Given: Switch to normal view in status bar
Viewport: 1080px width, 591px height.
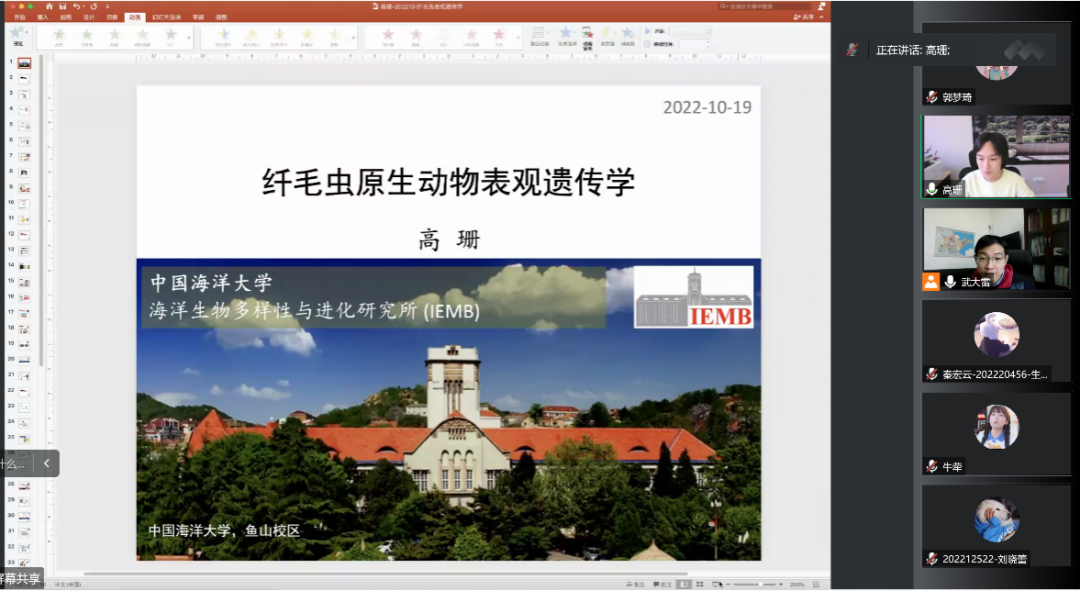Looking at the screenshot, I should (683, 584).
